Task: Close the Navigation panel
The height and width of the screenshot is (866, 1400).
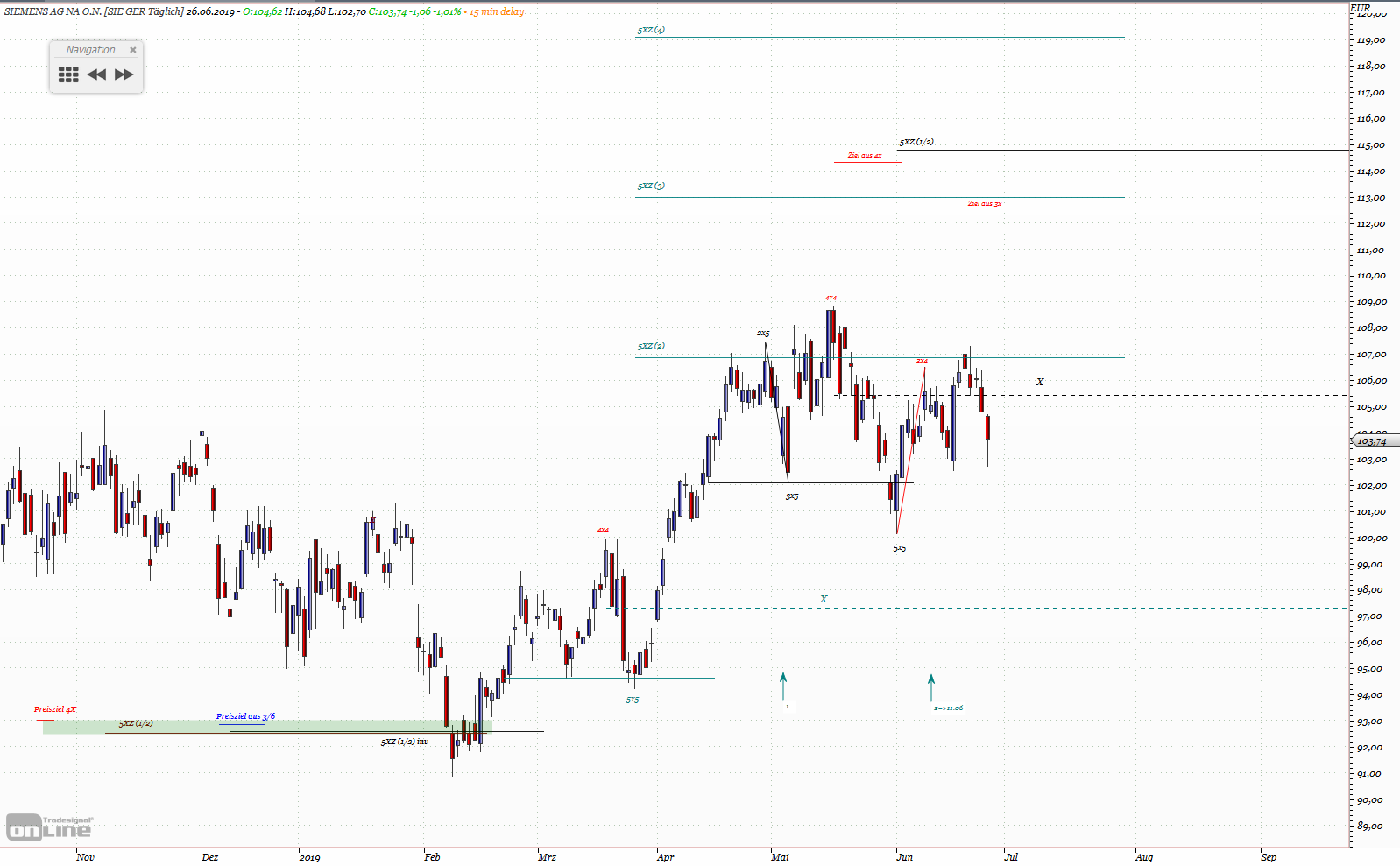Action: tap(133, 50)
